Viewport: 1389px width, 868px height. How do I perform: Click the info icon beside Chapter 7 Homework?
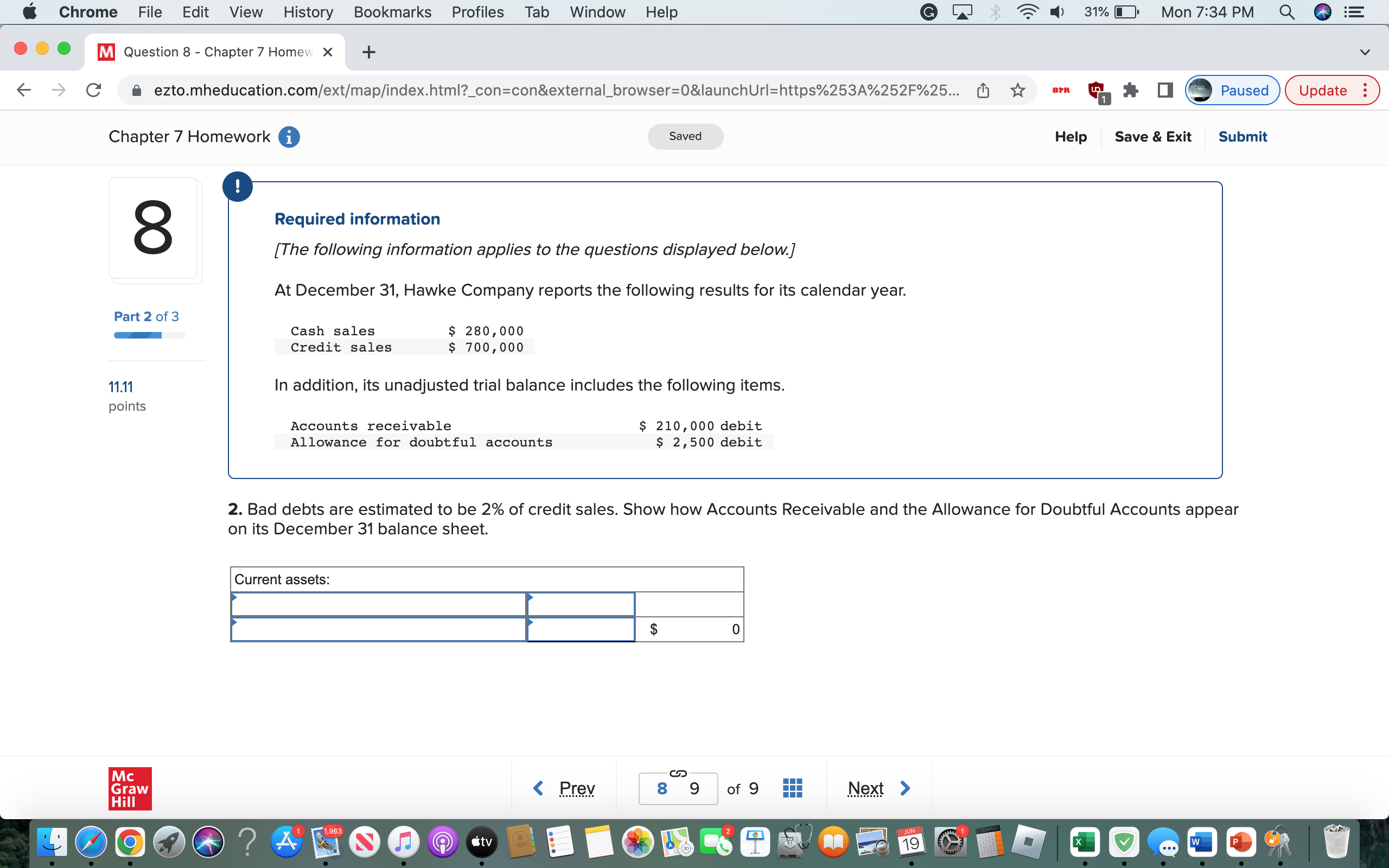coord(289,137)
